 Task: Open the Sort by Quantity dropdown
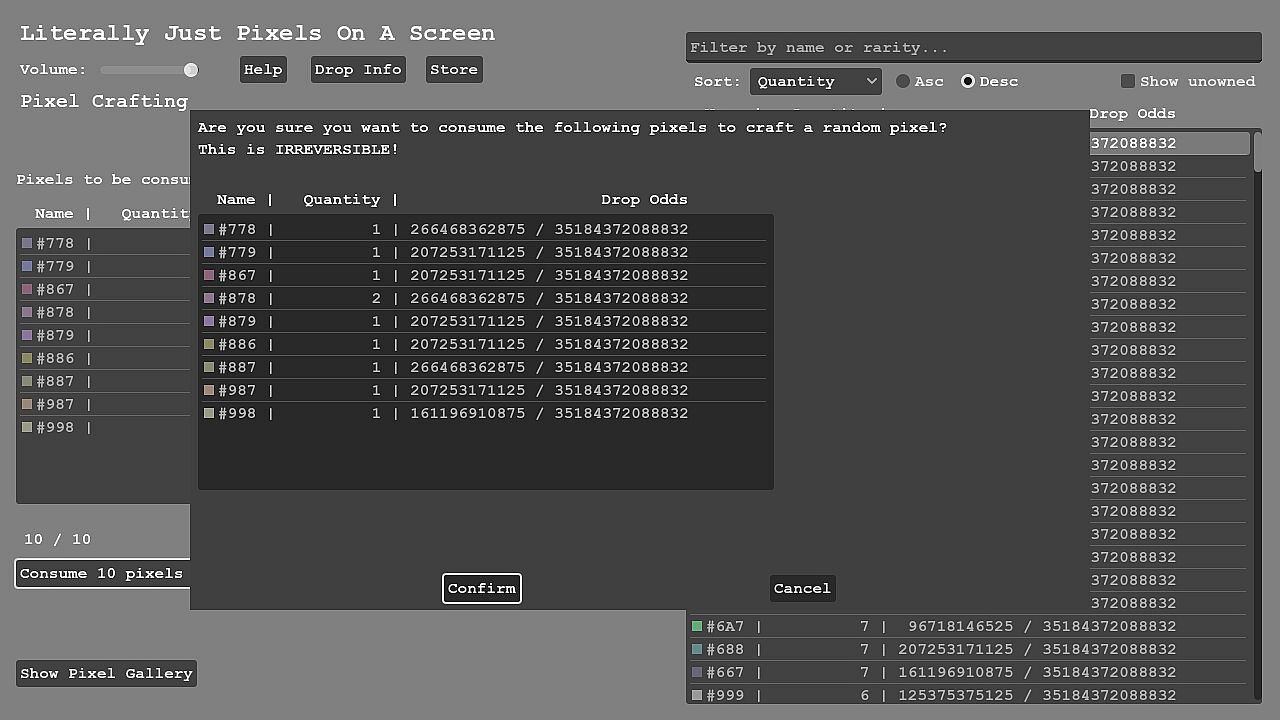816,81
